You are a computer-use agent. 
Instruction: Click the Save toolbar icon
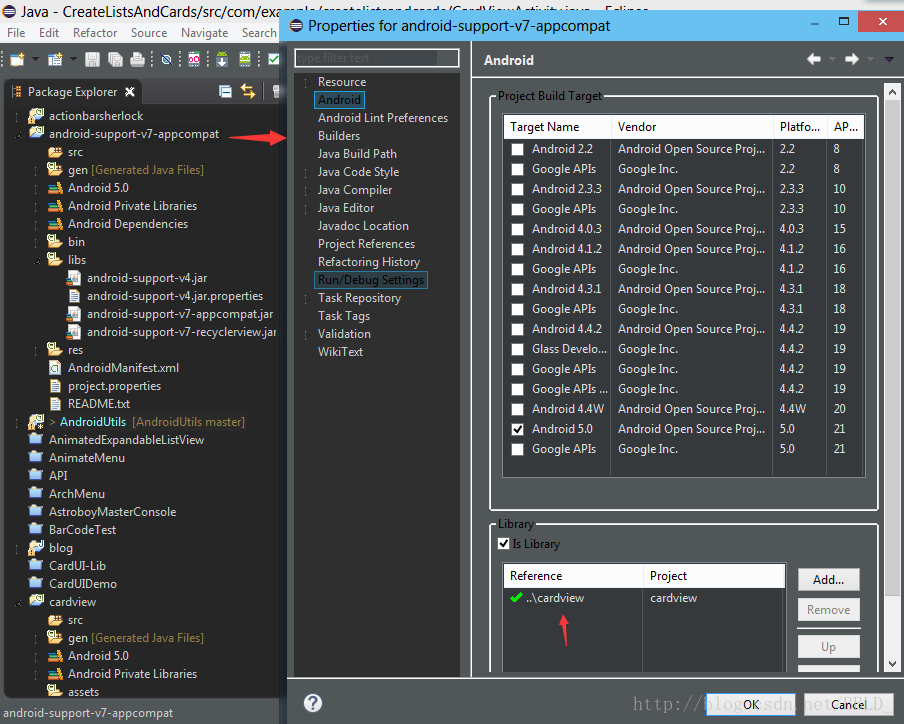[92, 59]
